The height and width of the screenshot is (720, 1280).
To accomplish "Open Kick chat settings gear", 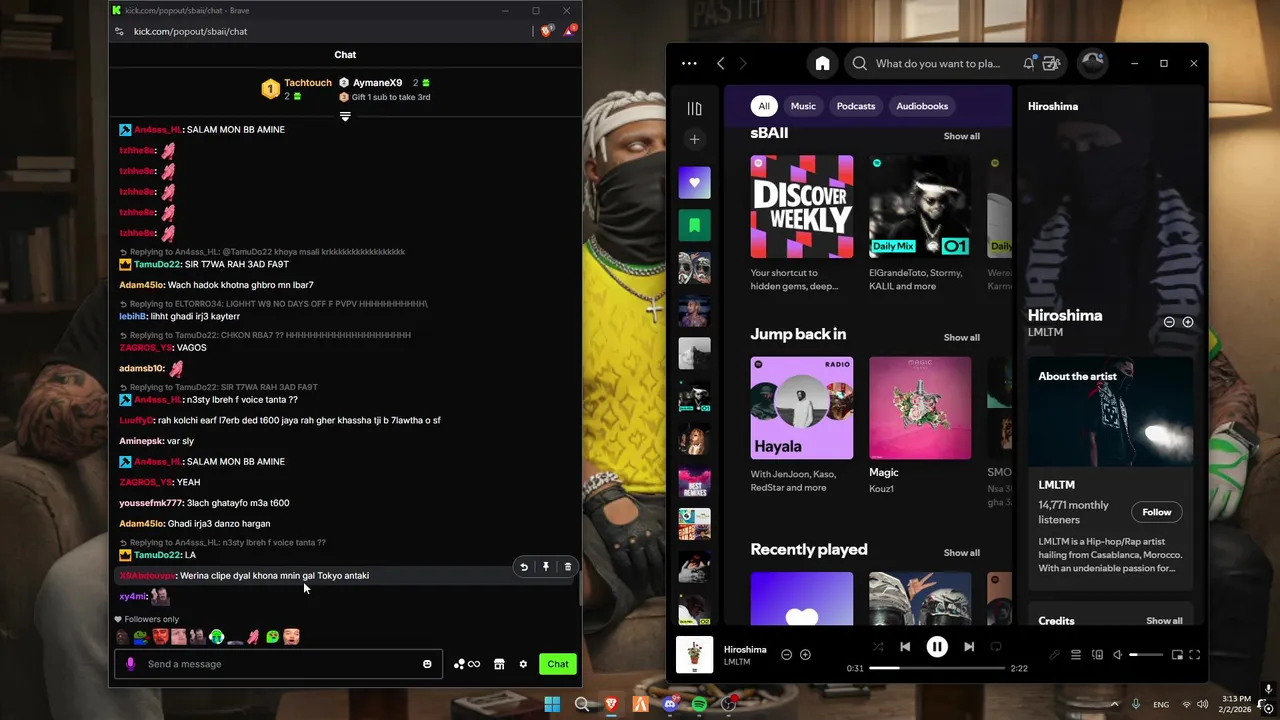I will (x=523, y=664).
